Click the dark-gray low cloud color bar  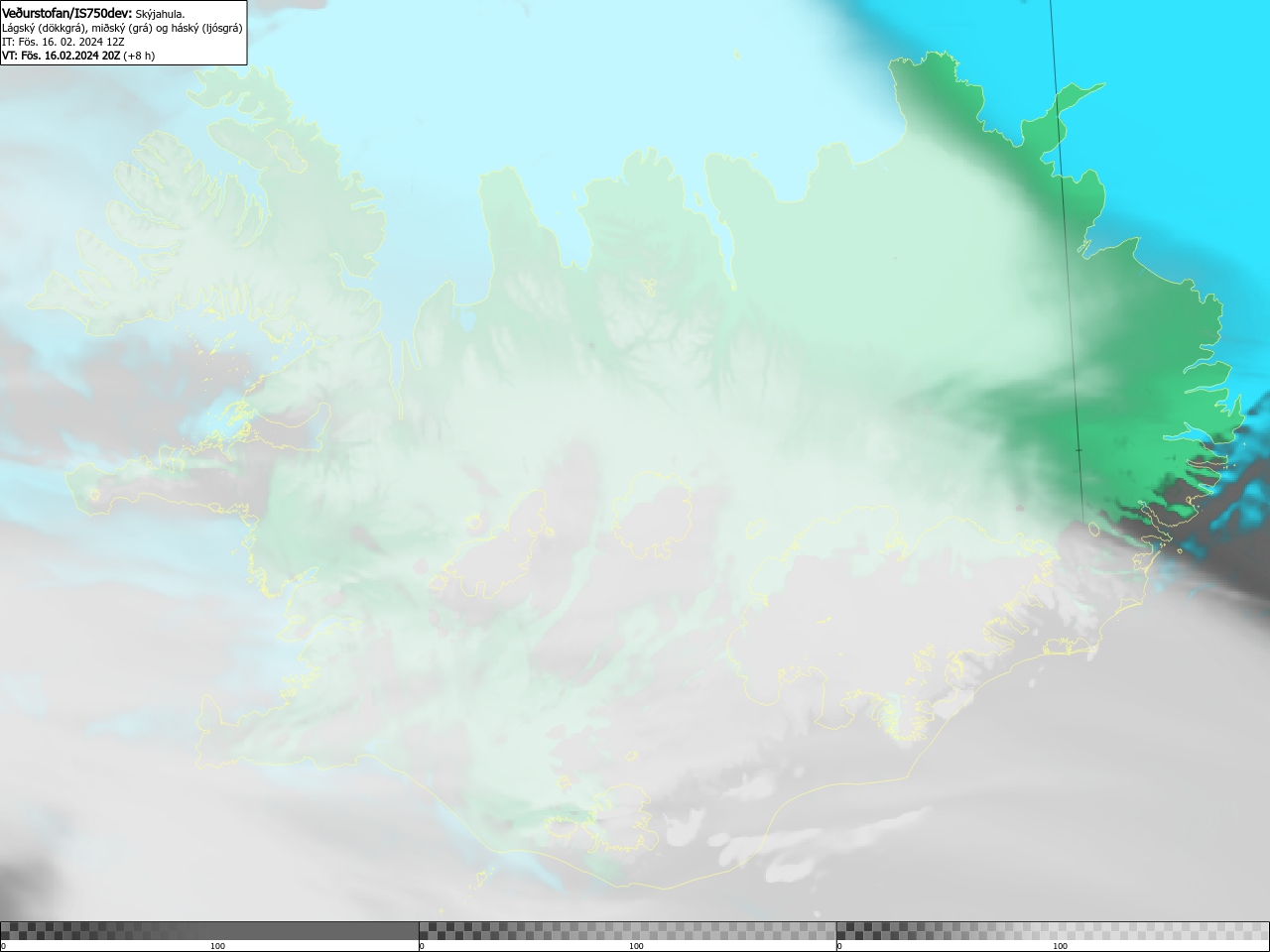tap(209, 930)
